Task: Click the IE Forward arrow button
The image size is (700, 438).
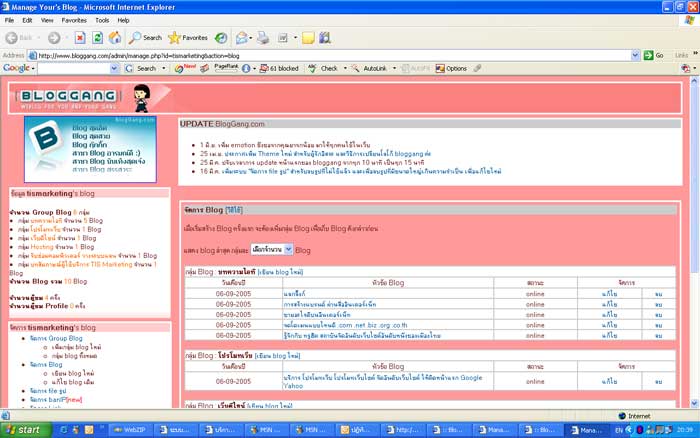Action: pyautogui.click(x=54, y=38)
